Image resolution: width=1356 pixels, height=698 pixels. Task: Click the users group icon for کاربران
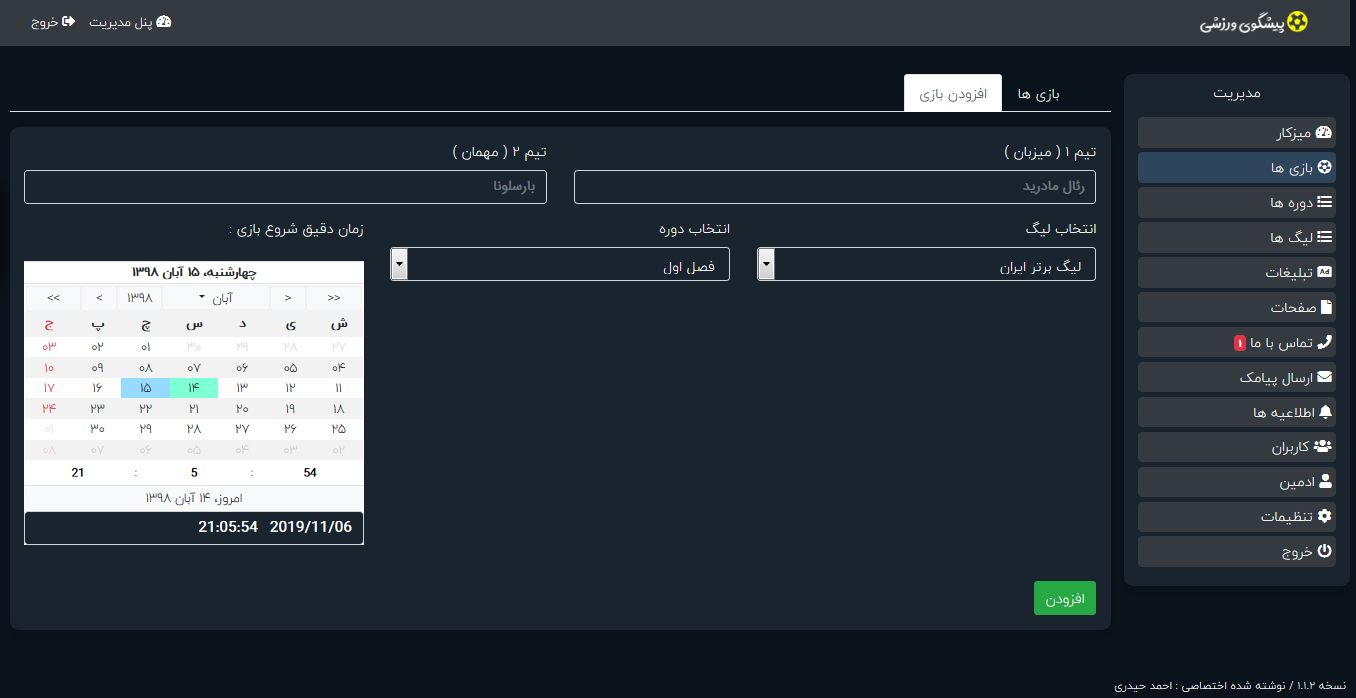1323,447
